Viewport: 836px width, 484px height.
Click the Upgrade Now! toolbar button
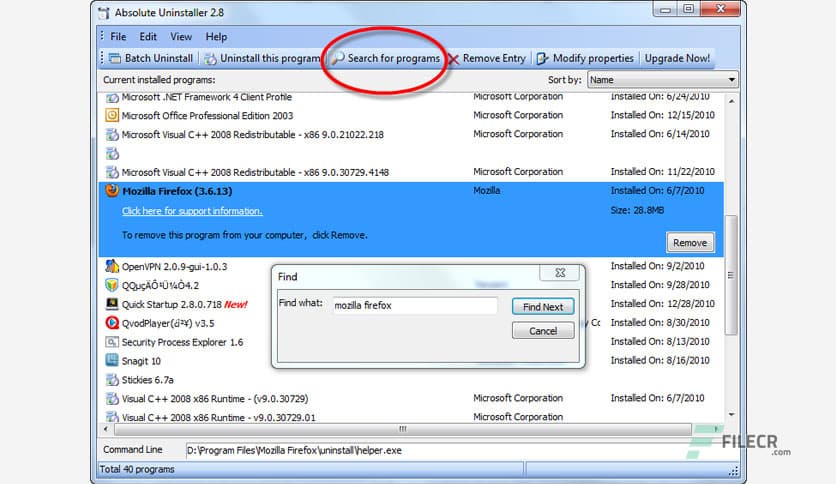click(x=677, y=58)
